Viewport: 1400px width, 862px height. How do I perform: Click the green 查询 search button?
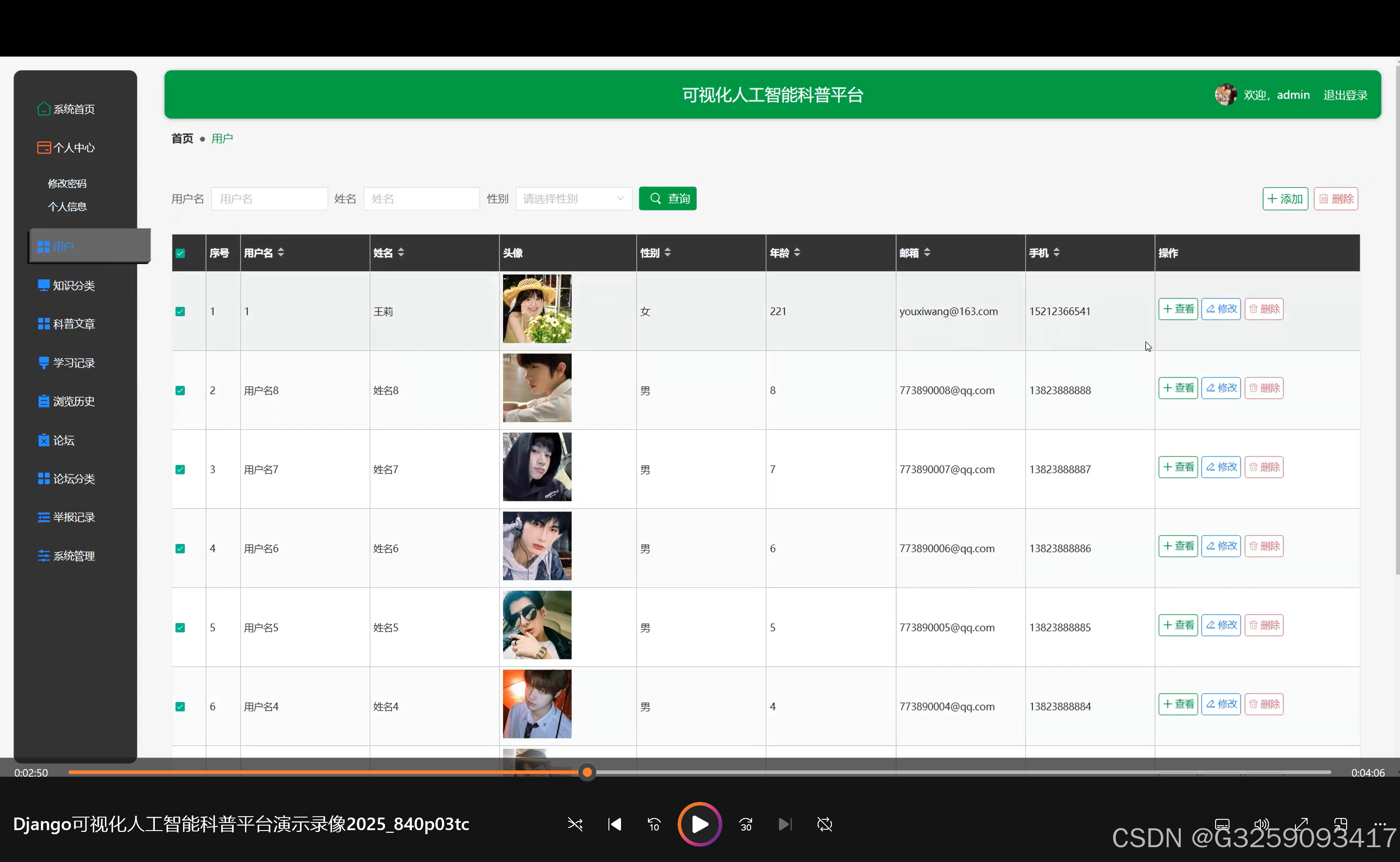pyautogui.click(x=668, y=198)
